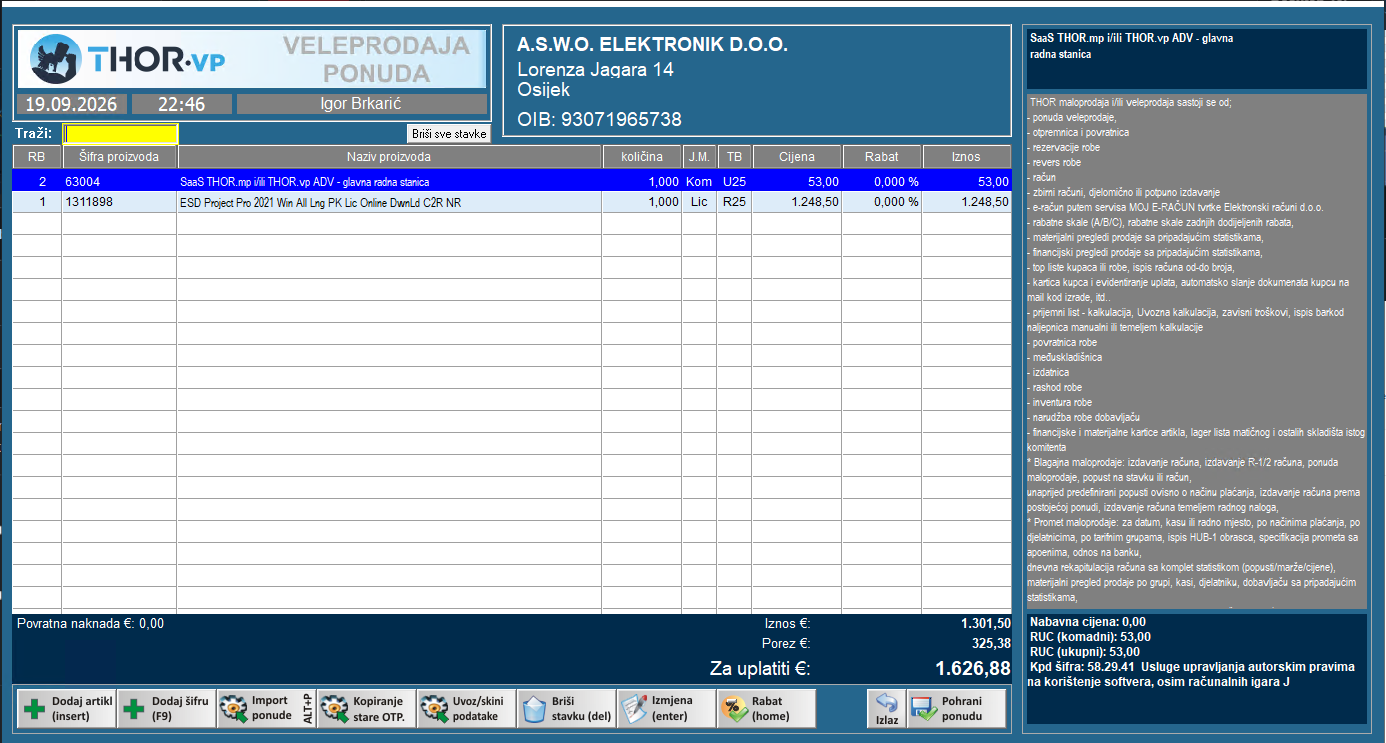Open Rabat (home) discount button
1386x743 pixels.
(766, 708)
